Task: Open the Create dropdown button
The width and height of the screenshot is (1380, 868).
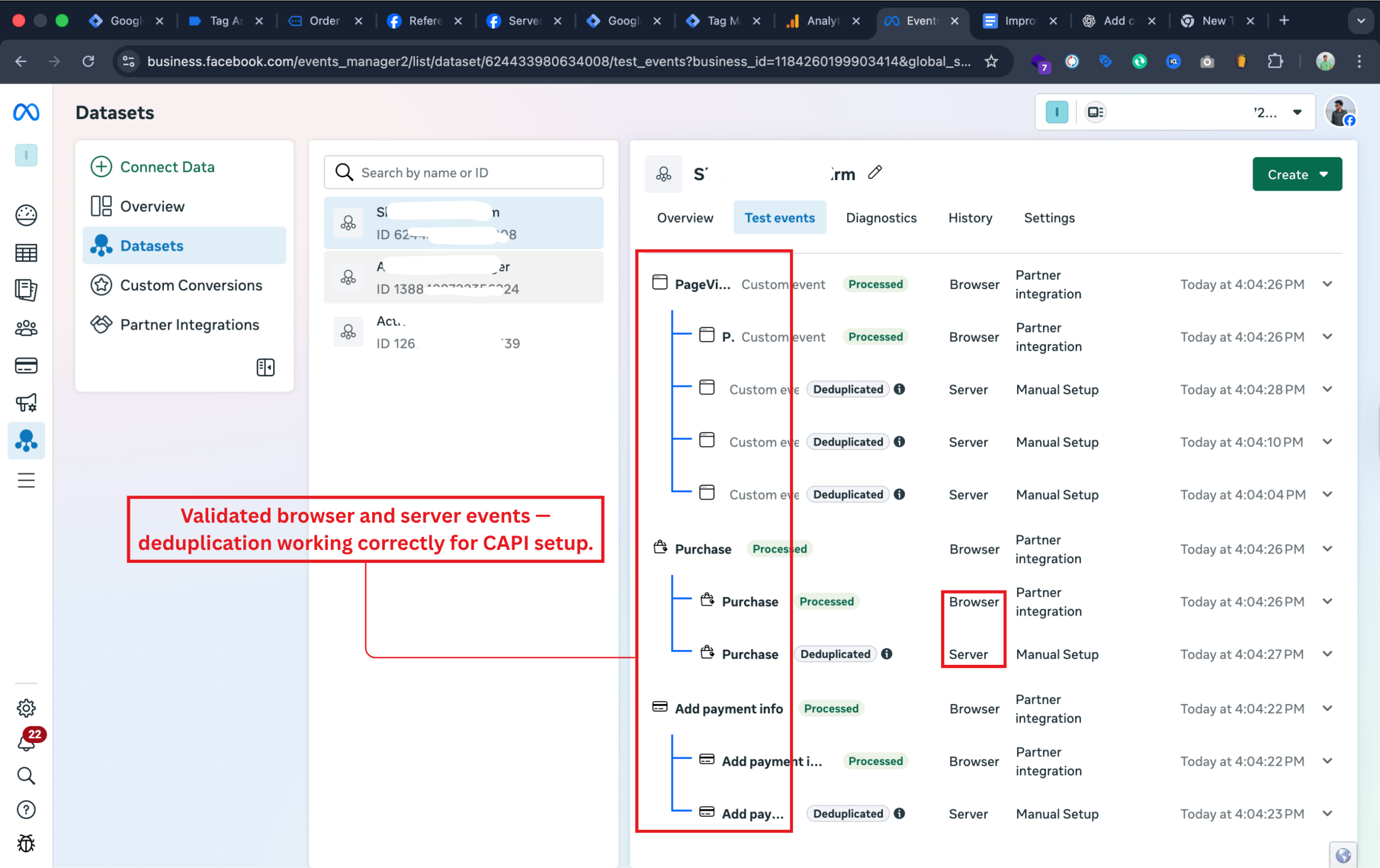Action: [1297, 174]
